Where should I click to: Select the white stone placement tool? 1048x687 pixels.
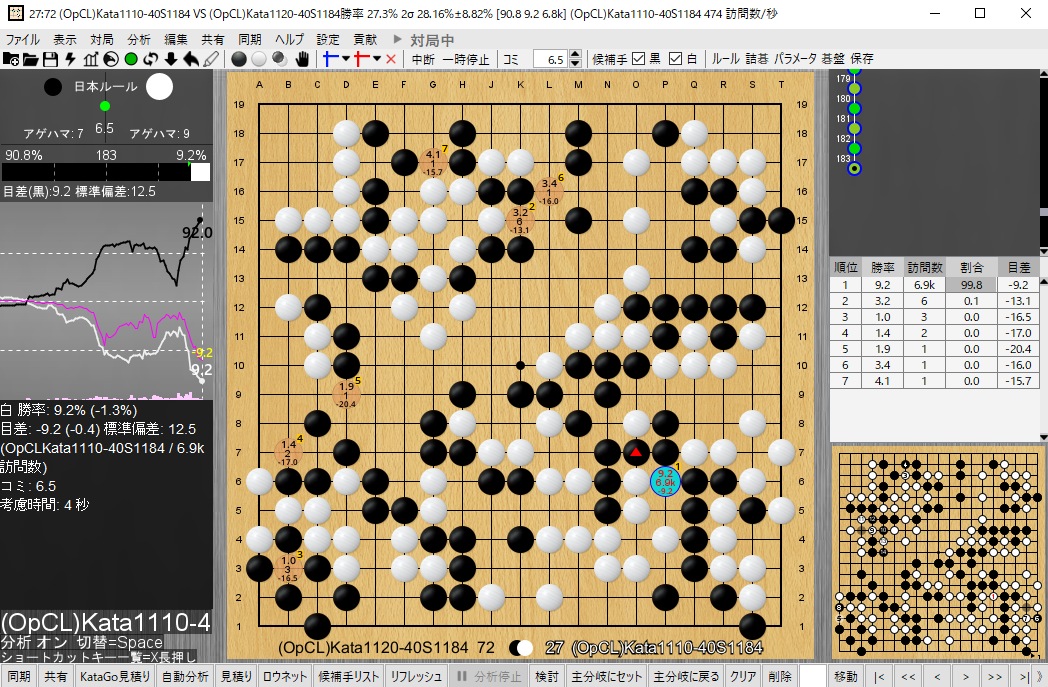pyautogui.click(x=259, y=59)
